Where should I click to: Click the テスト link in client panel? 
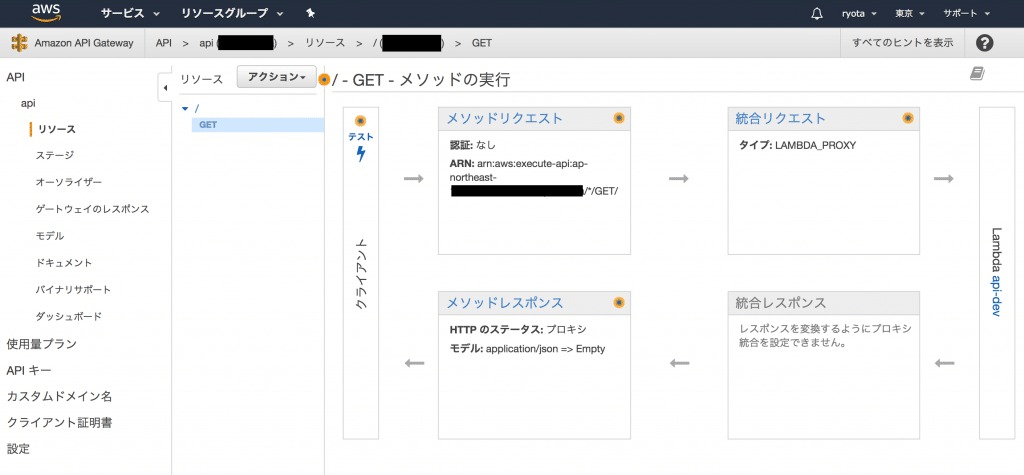click(x=360, y=137)
